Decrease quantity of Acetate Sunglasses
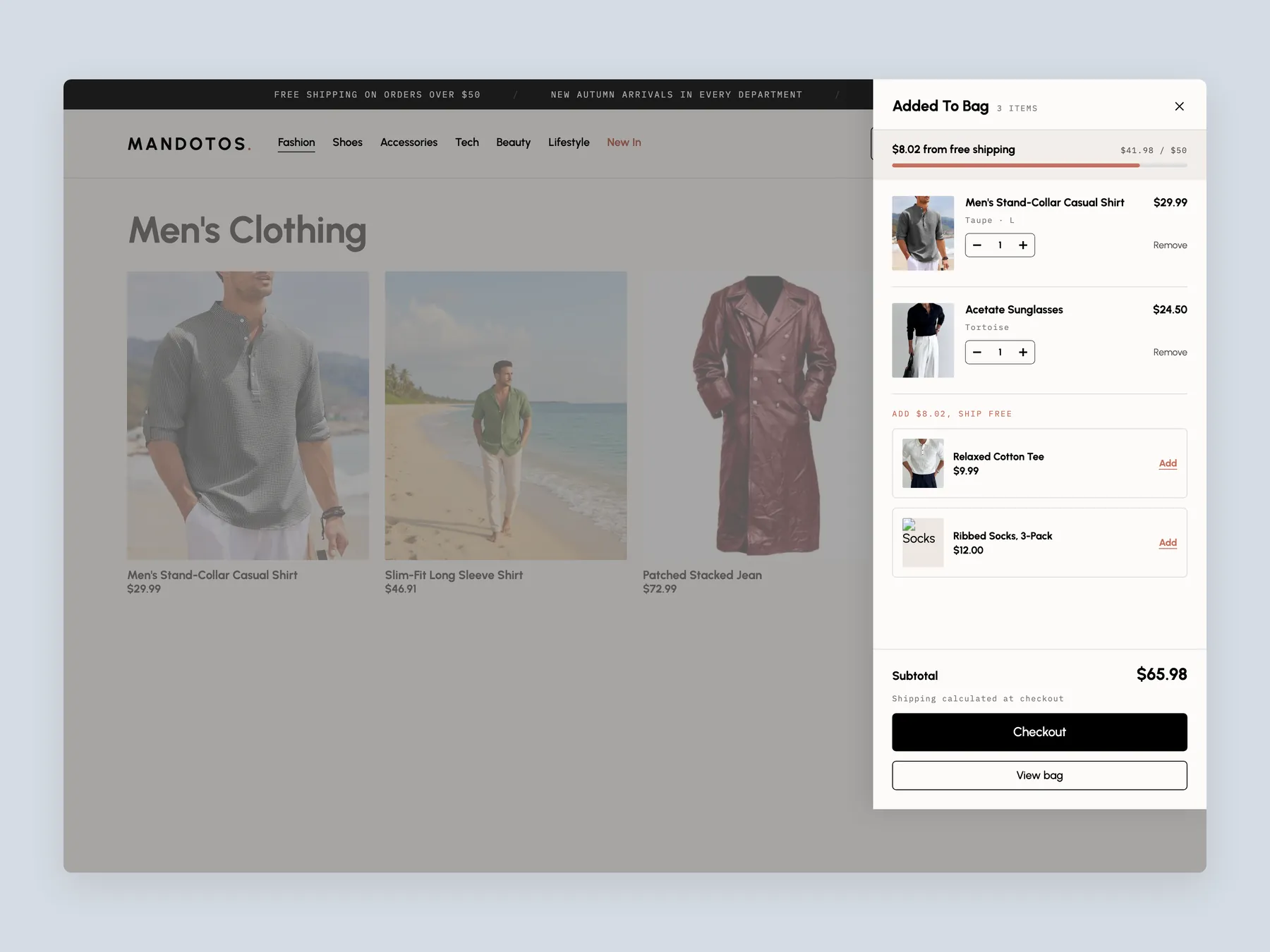1270x952 pixels. (x=977, y=353)
